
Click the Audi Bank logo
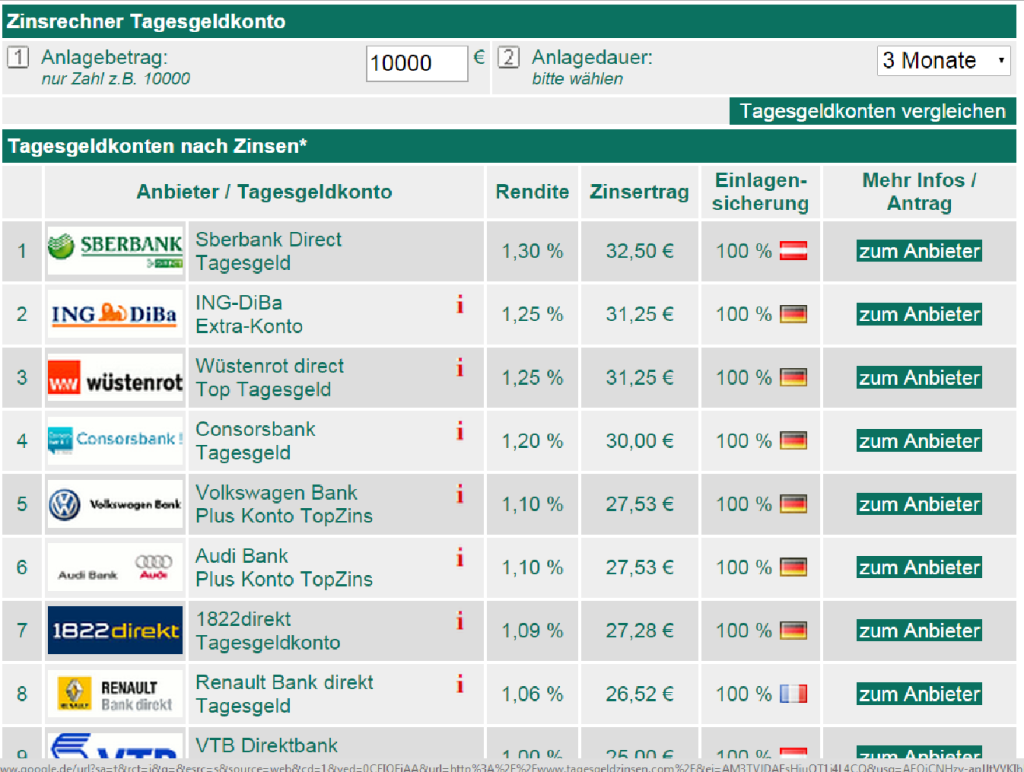(115, 568)
